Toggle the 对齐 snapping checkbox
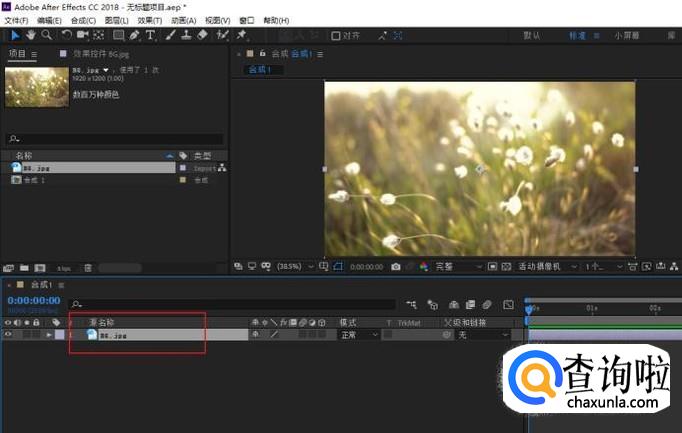The height and width of the screenshot is (433, 682). click(x=336, y=35)
